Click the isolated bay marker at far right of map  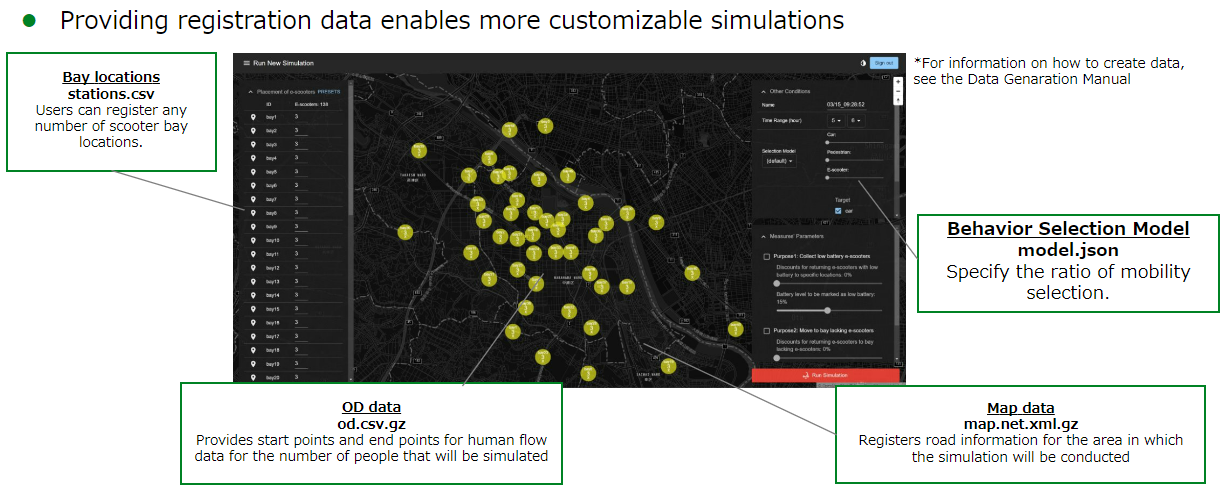pyautogui.click(x=736, y=329)
